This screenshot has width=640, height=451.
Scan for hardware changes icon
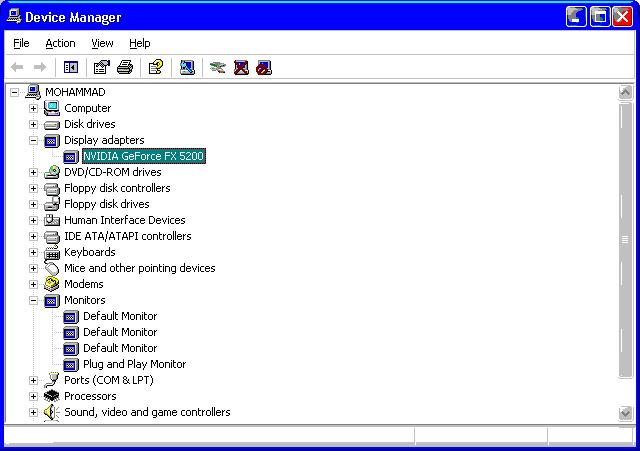[187, 67]
